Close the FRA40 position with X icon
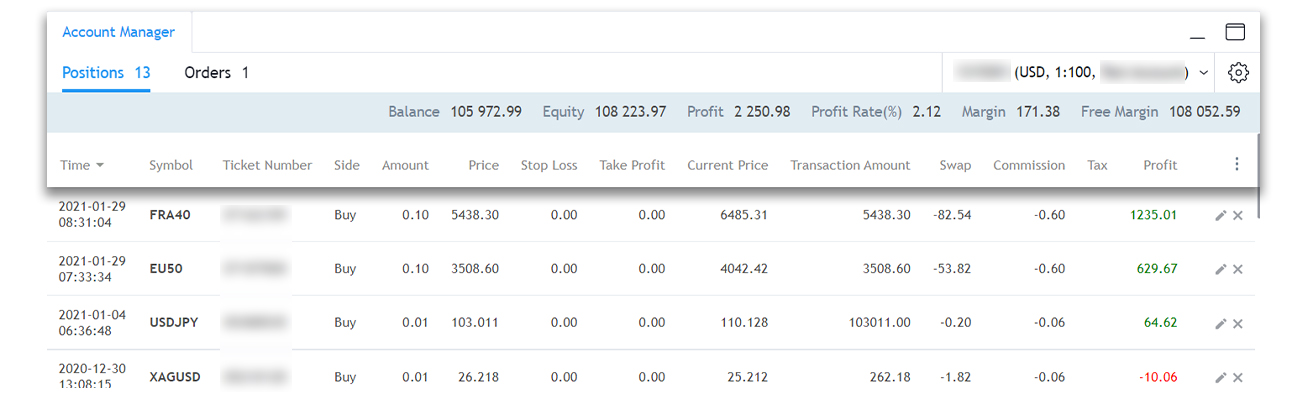The height and width of the screenshot is (400, 1307). click(1238, 215)
